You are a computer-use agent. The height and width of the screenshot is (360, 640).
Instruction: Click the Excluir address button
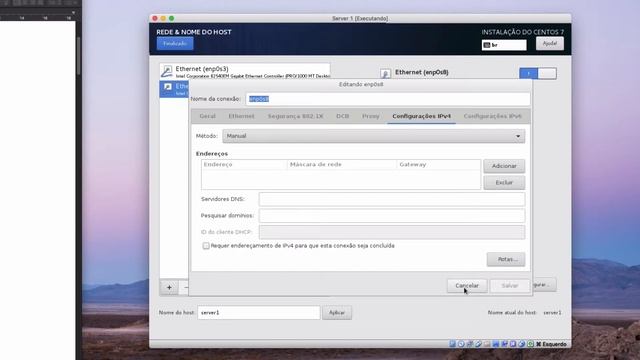click(x=504, y=182)
